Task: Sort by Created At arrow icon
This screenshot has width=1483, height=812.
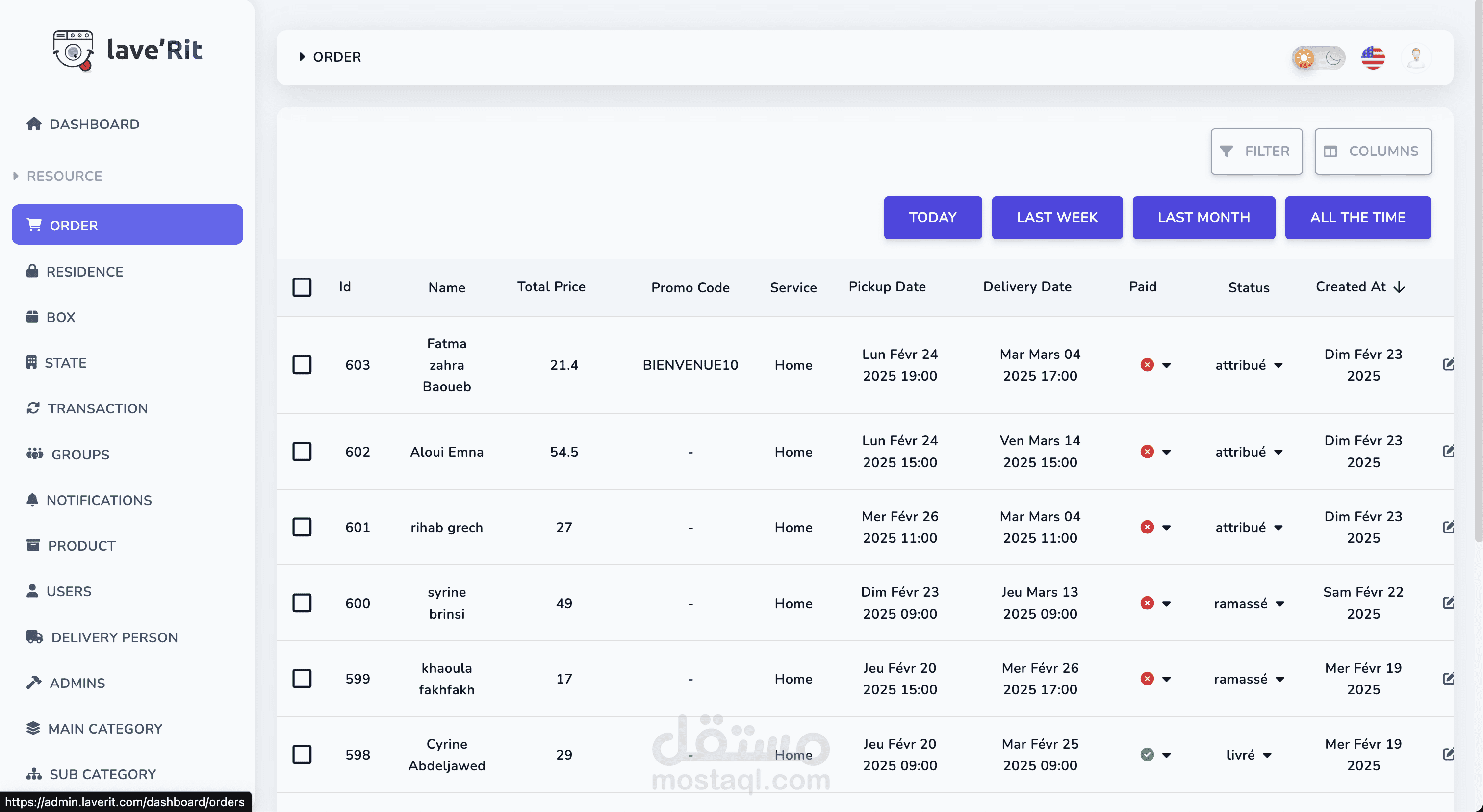Action: tap(1399, 287)
